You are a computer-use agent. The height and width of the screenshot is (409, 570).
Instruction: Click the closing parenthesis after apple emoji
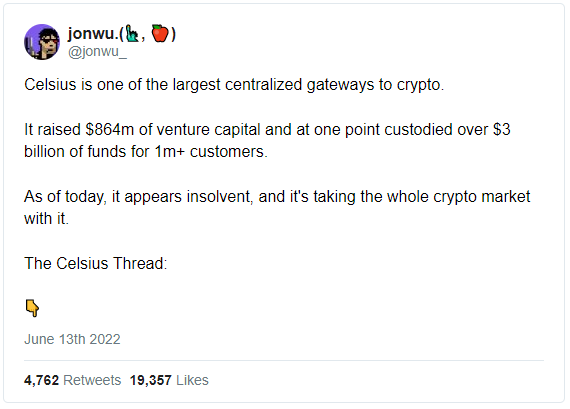[173, 34]
